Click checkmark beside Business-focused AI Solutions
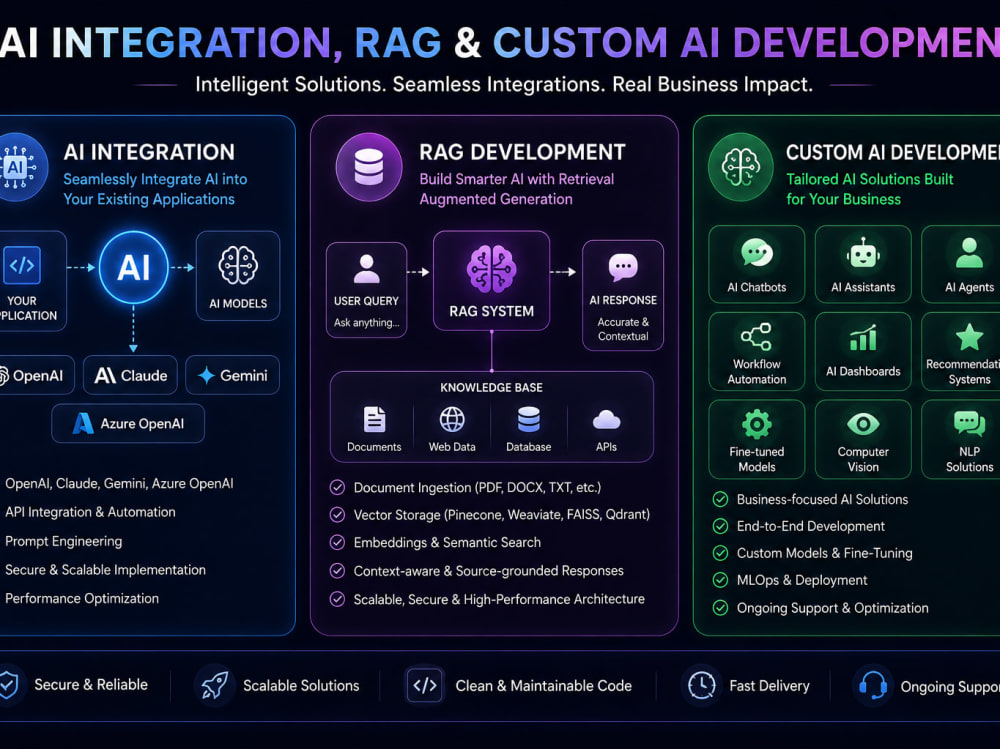Viewport: 1000px width, 749px height. (x=721, y=499)
